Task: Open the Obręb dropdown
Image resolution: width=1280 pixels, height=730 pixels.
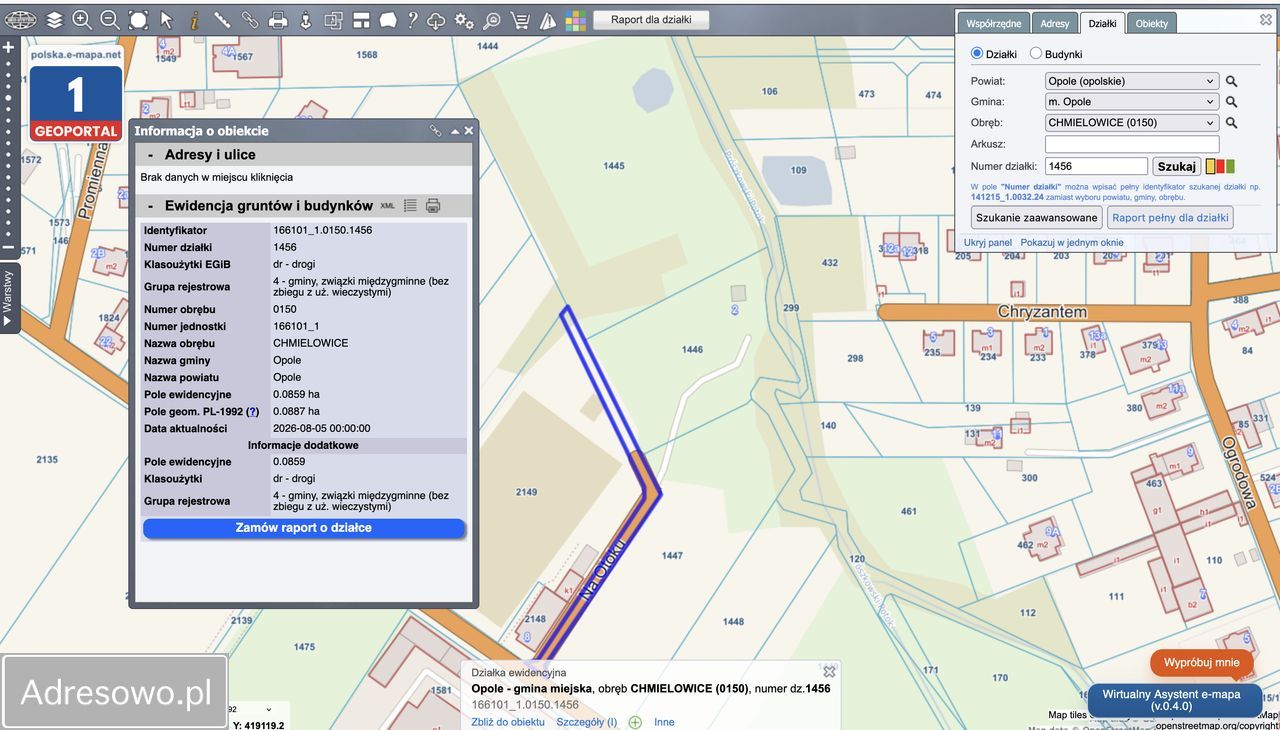Action: pos(1132,123)
